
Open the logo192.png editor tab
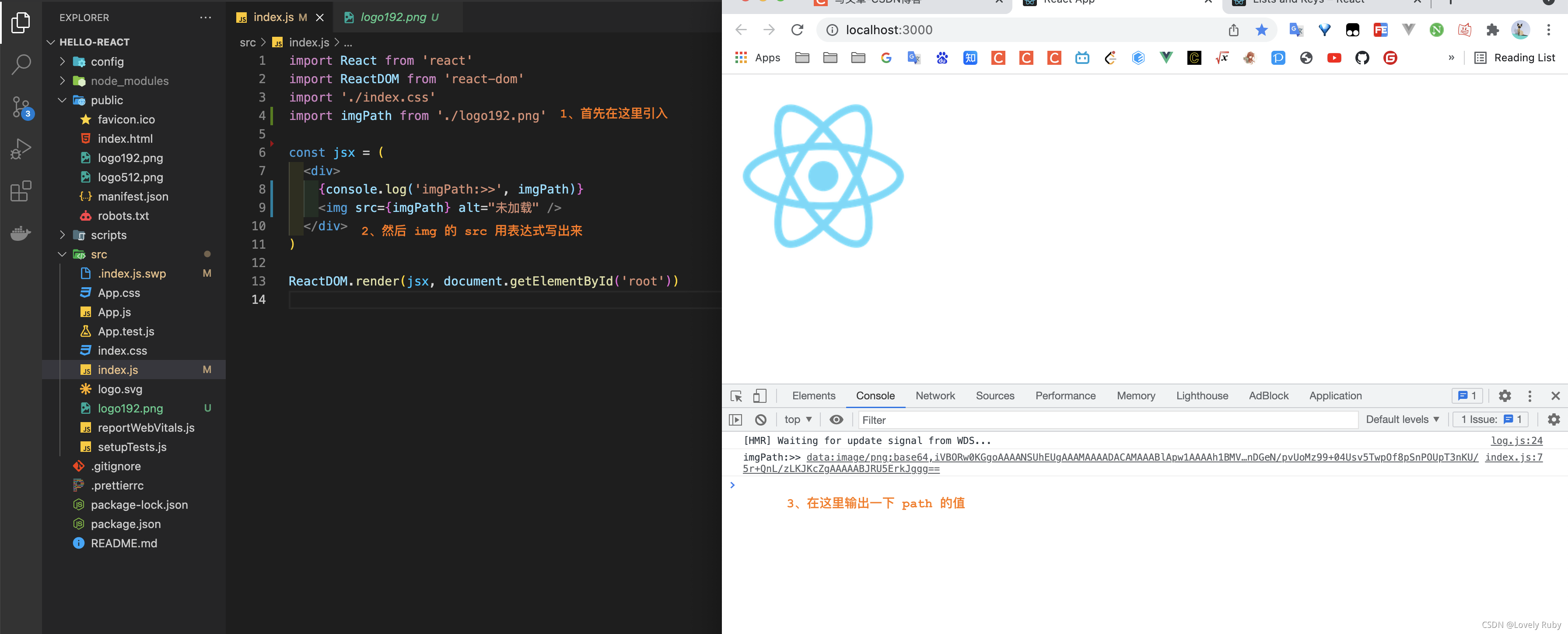point(398,17)
